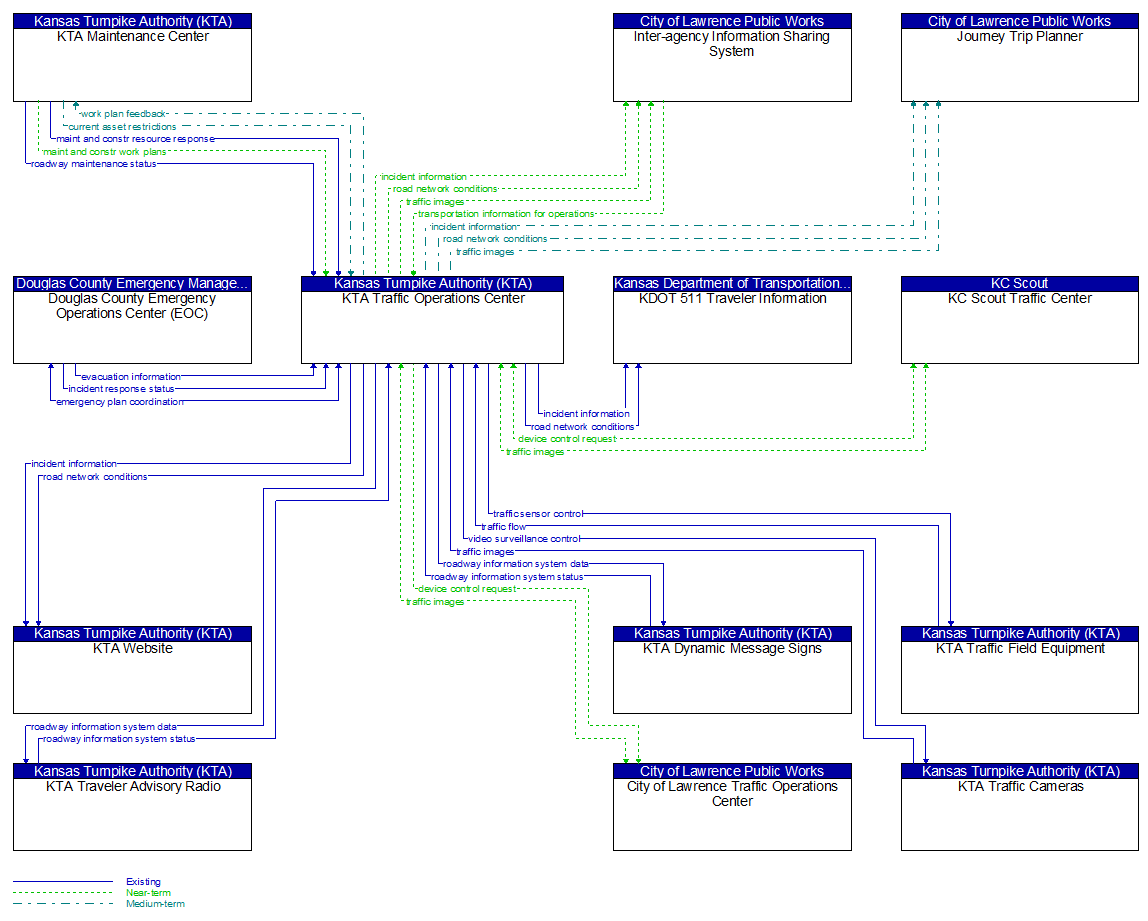Click 'device control request' label to KC Scout

point(567,439)
